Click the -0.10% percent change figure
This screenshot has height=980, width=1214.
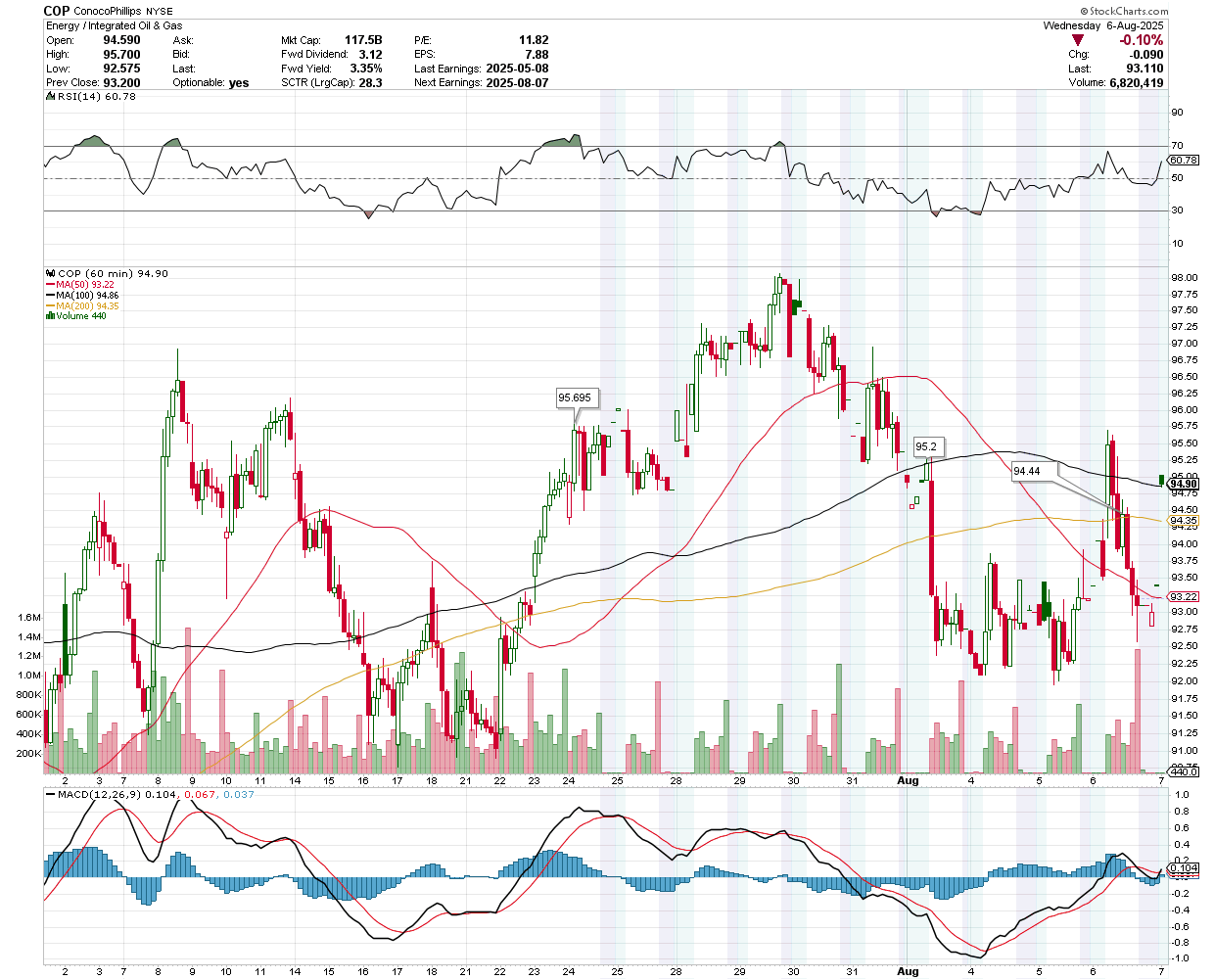(x=1142, y=40)
